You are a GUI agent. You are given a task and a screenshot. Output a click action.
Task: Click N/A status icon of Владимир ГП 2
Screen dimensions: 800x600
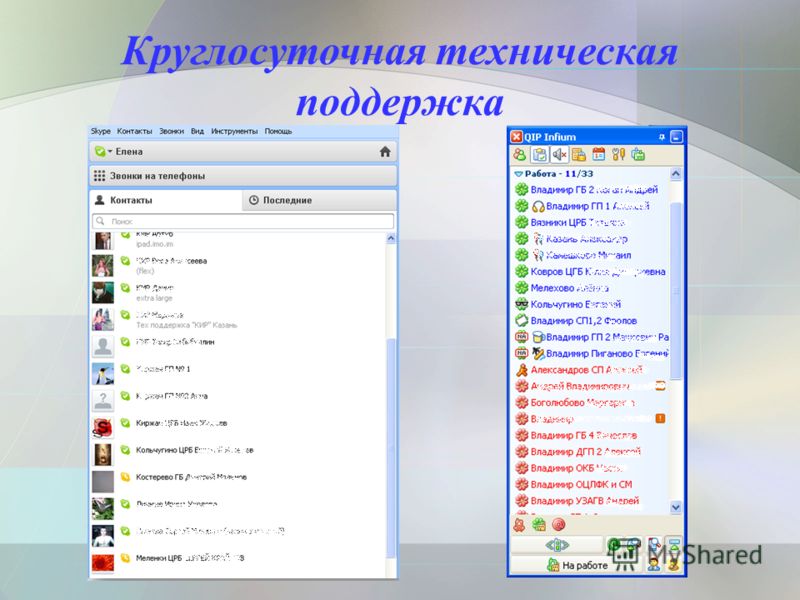tap(521, 337)
